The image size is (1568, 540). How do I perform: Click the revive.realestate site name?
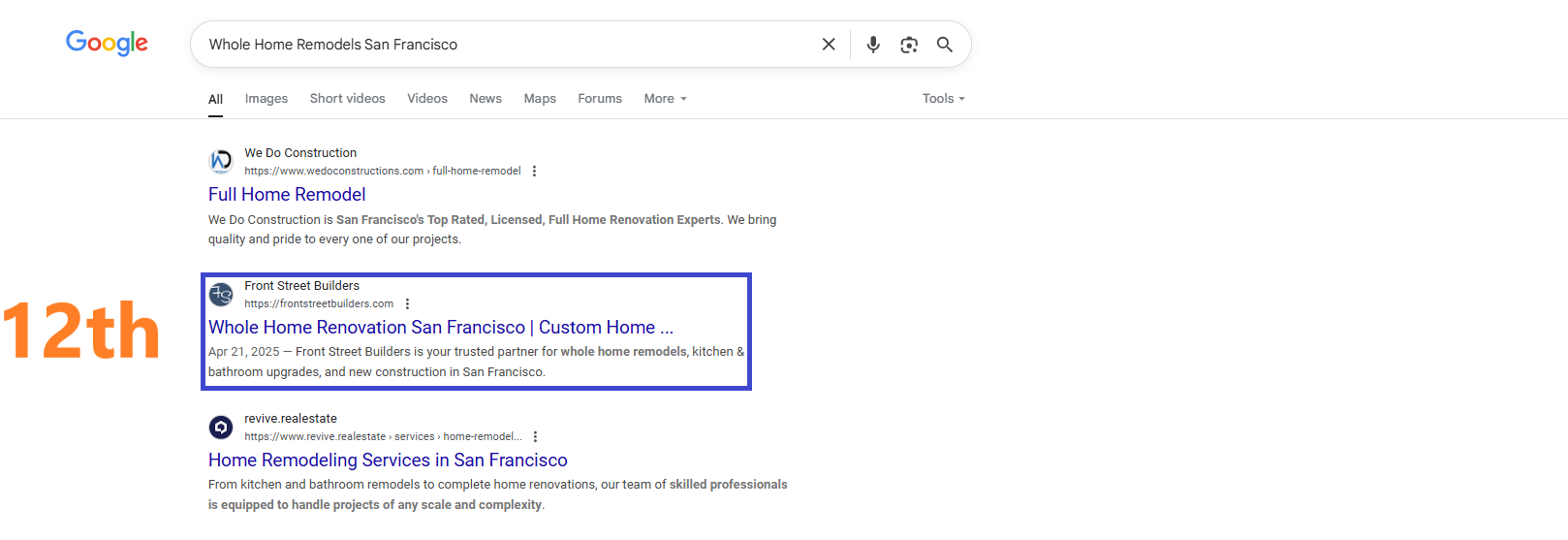(291, 419)
